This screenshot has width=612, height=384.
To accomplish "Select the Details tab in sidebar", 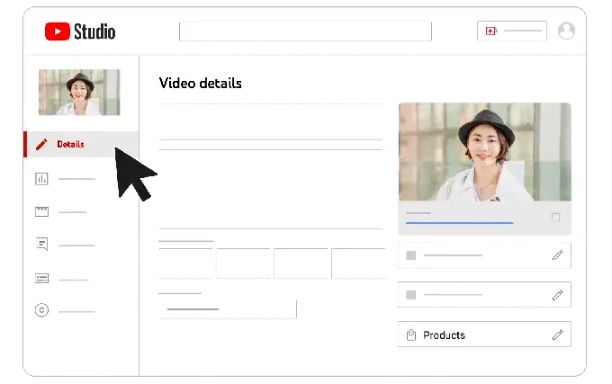I will [x=81, y=144].
